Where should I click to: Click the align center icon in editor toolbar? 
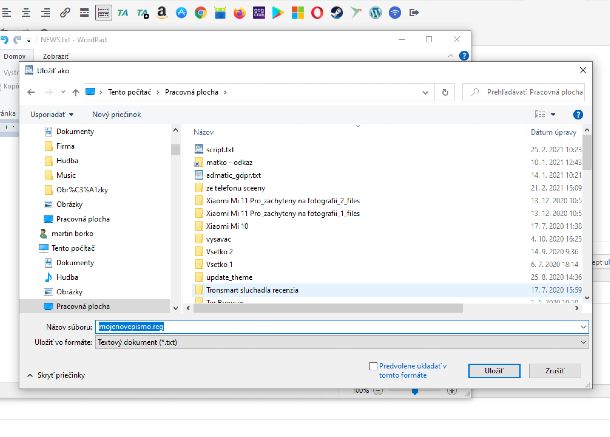(26, 13)
